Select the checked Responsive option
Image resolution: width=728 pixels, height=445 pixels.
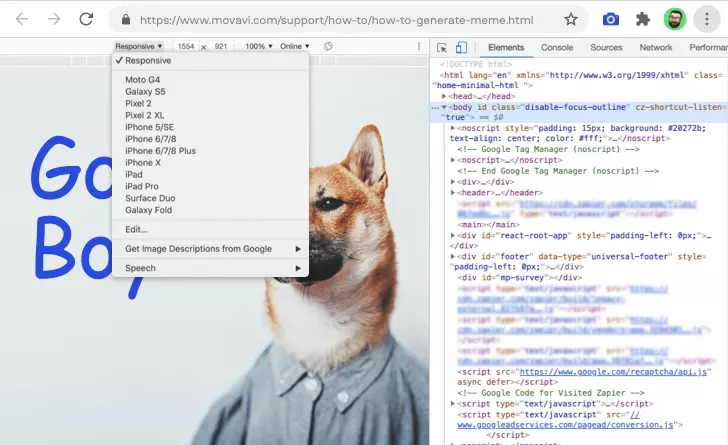[x=210, y=60]
